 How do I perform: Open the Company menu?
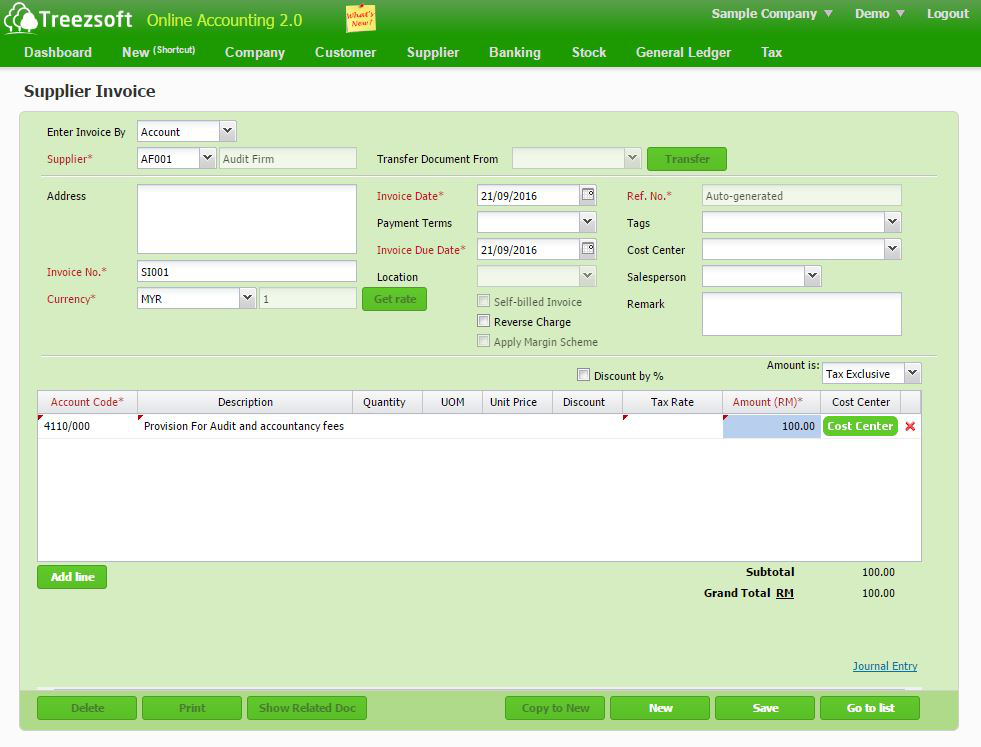pyautogui.click(x=255, y=53)
